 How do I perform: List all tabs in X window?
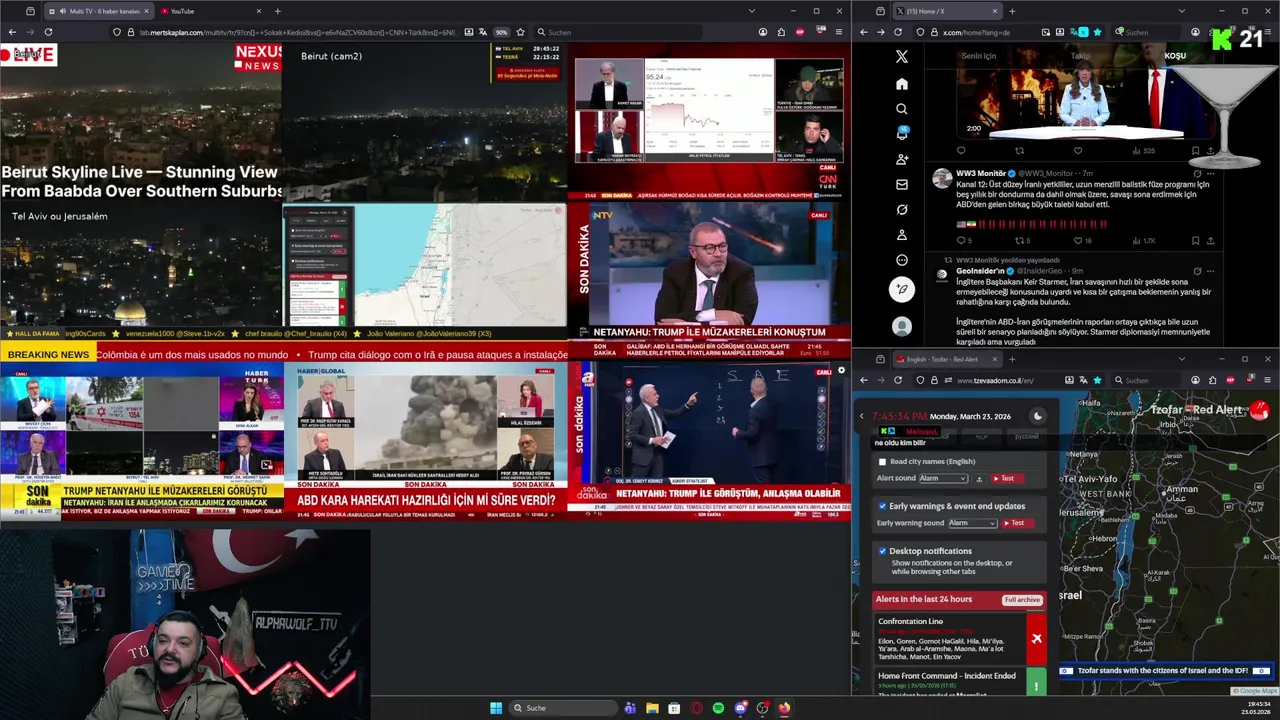click(1181, 11)
